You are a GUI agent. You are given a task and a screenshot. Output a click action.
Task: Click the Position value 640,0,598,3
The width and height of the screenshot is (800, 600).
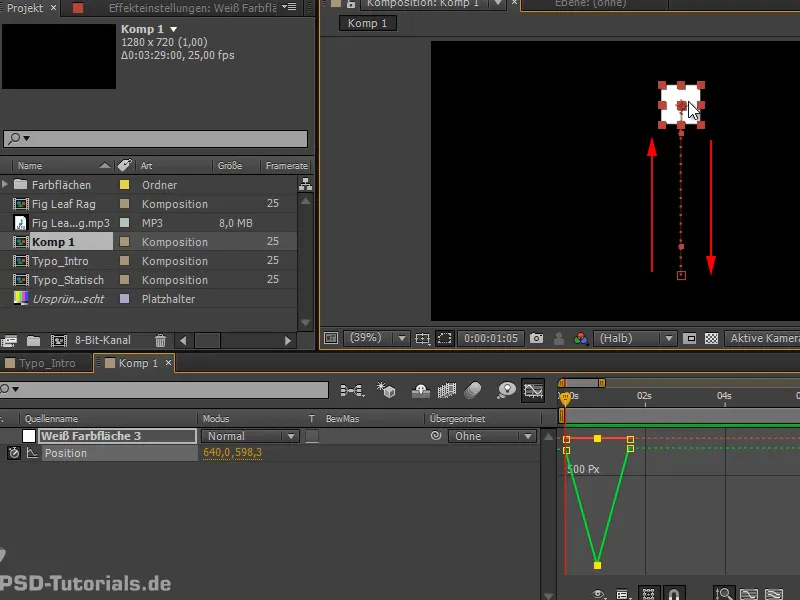coord(232,453)
